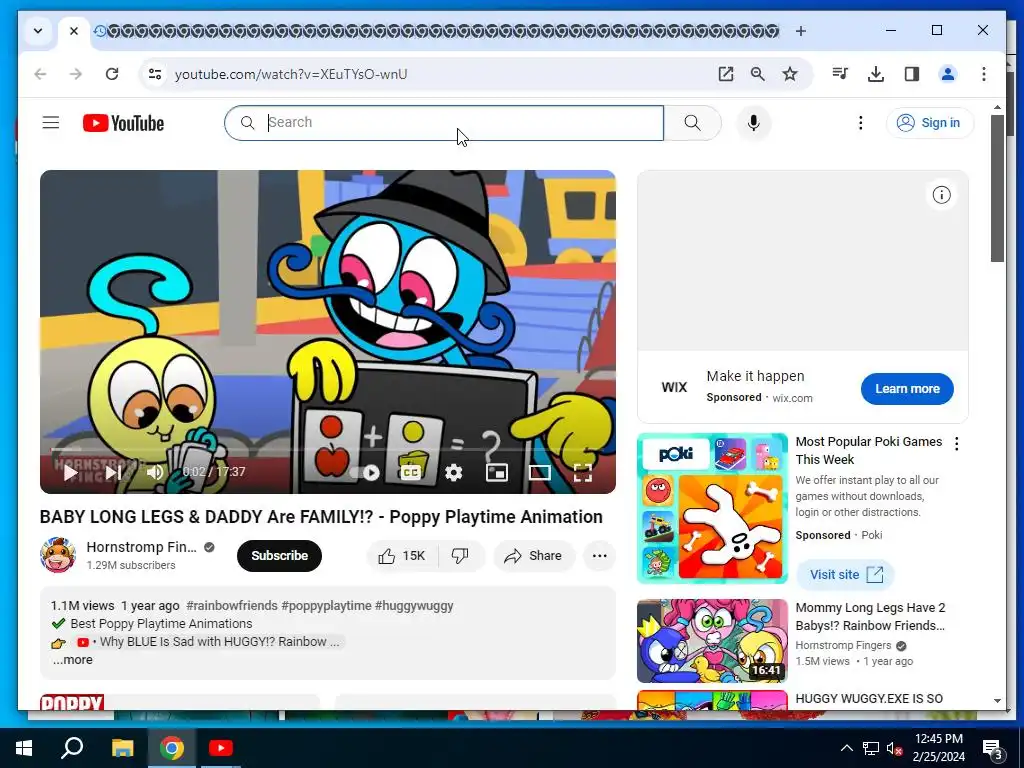Enable theater mode
The width and height of the screenshot is (1024, 768).
tap(539, 472)
